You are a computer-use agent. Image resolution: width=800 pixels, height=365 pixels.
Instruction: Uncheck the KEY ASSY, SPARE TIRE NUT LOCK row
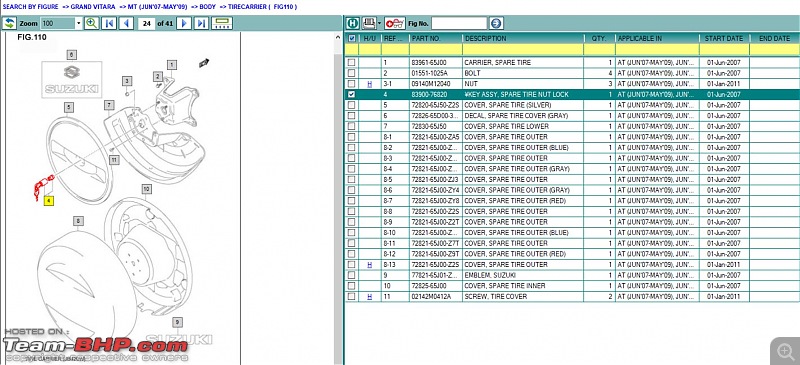[x=352, y=94]
